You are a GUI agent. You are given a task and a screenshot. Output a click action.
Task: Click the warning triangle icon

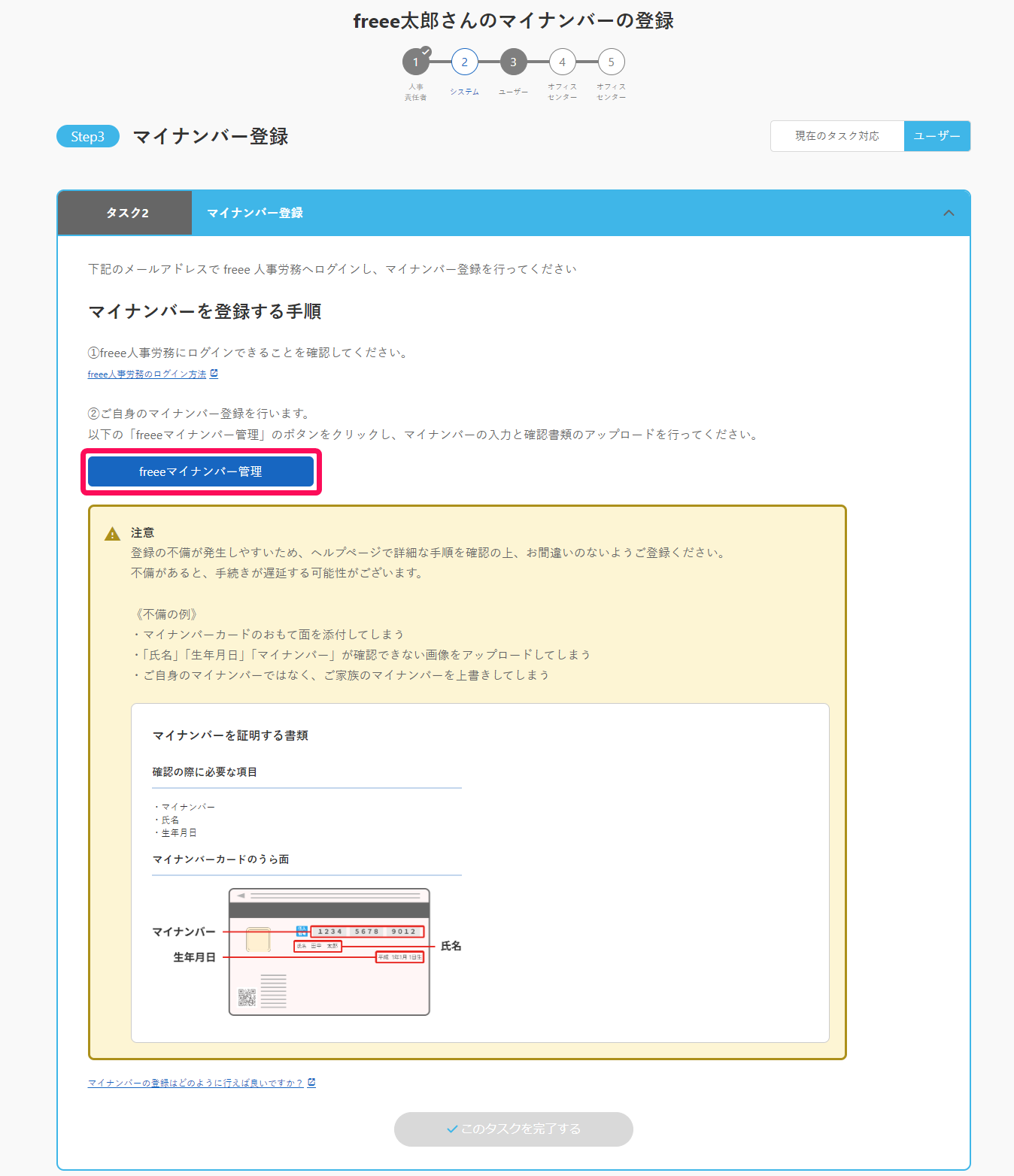pos(112,534)
